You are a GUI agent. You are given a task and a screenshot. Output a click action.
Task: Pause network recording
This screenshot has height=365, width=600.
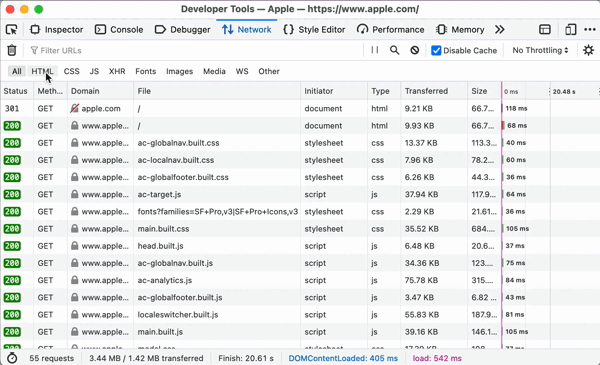point(375,50)
